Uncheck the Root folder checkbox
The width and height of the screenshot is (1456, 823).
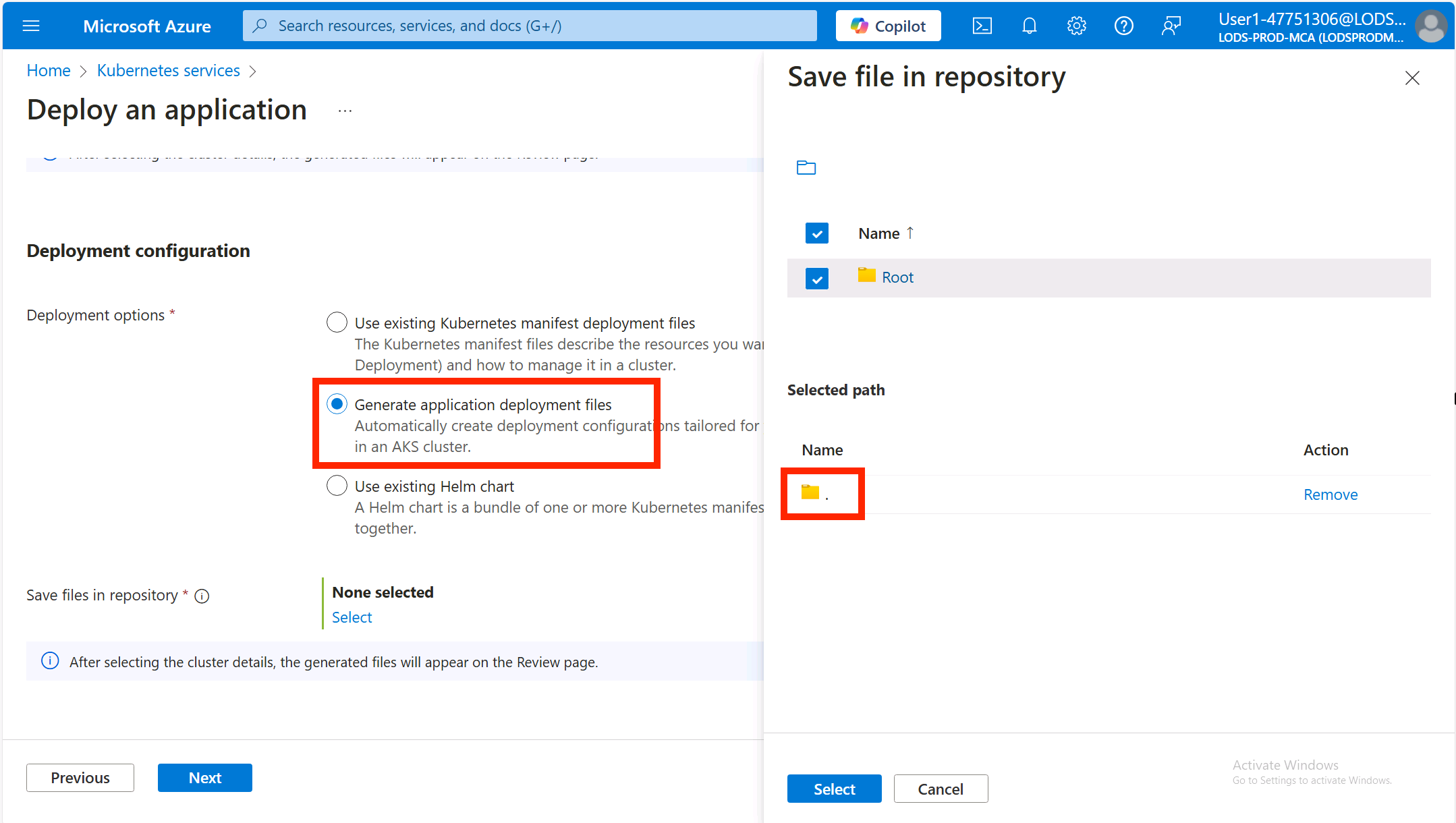pyautogui.click(x=817, y=278)
